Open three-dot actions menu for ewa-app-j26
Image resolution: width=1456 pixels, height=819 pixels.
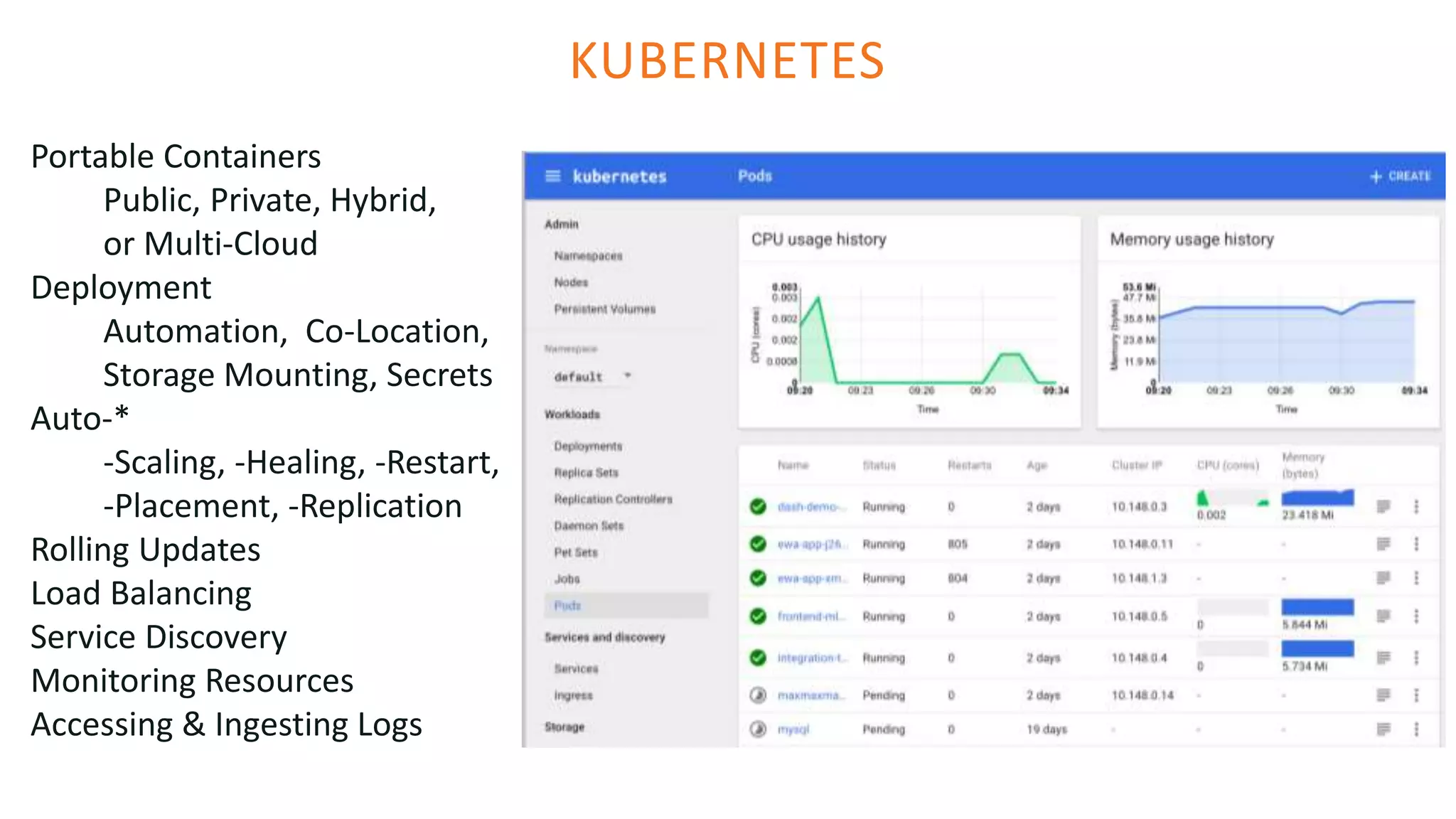1416,544
